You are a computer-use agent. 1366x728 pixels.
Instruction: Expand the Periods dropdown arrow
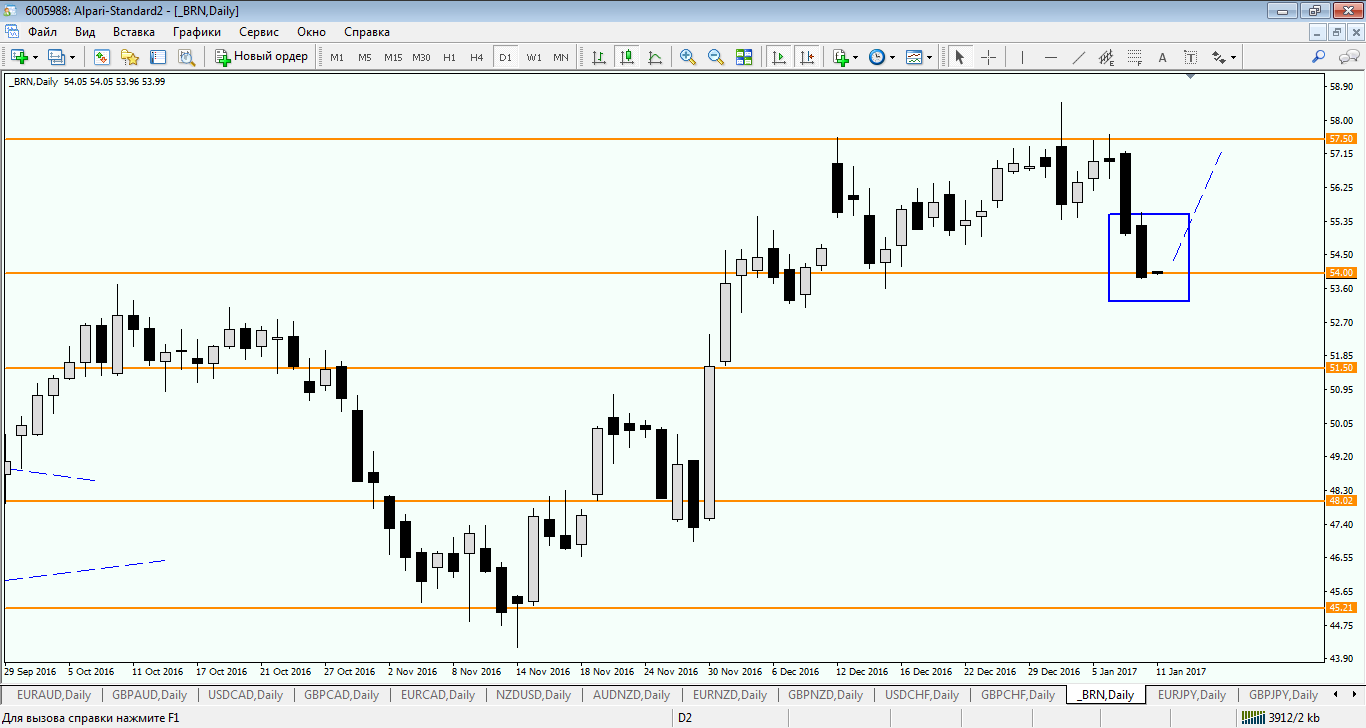click(892, 57)
